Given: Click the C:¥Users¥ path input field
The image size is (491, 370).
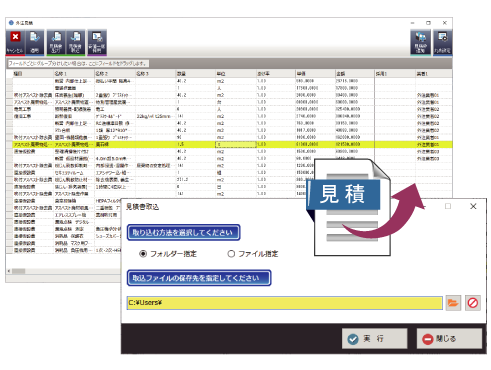Looking at the screenshot, I should point(285,303).
